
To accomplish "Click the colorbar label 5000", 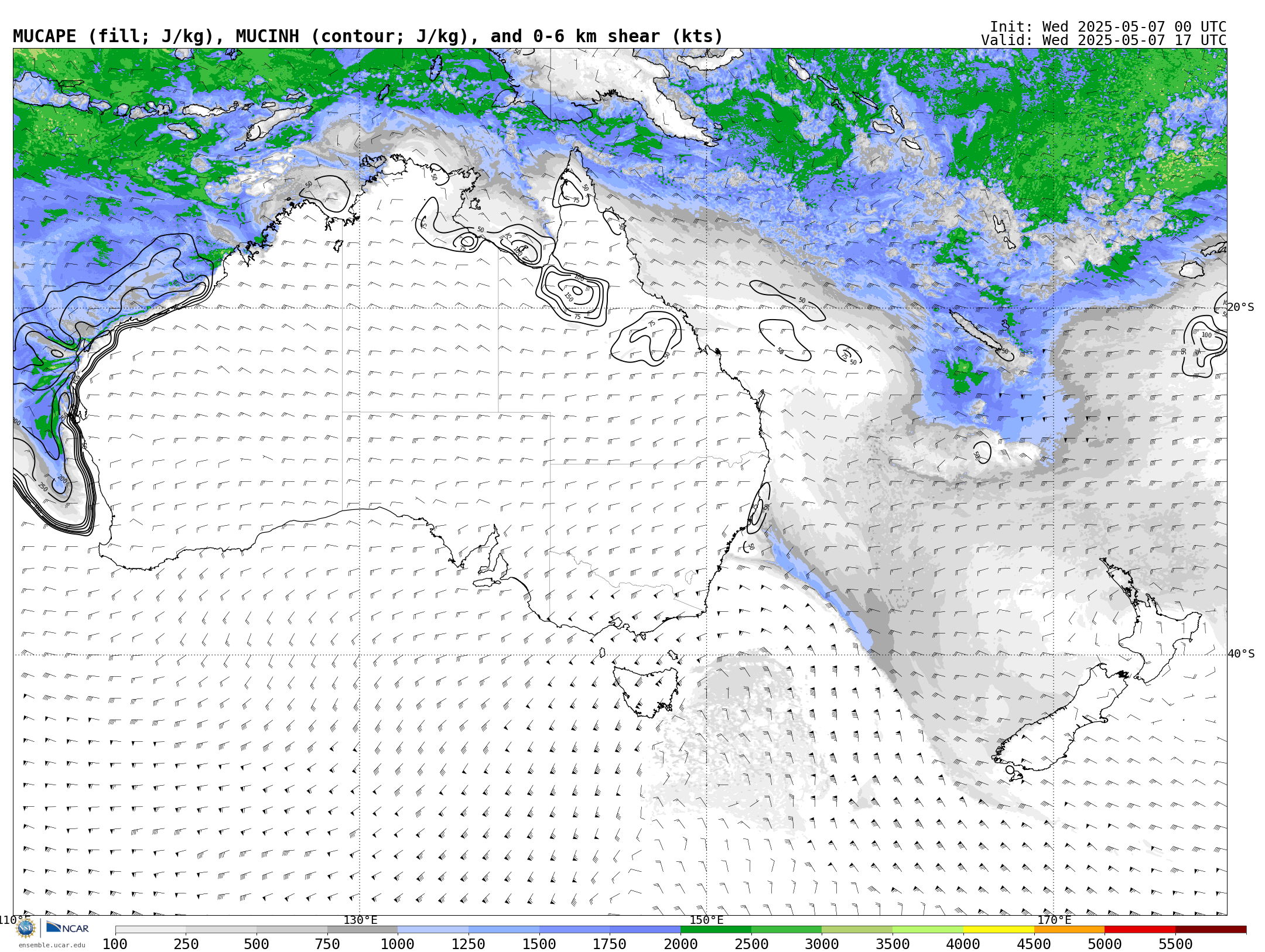I will (x=1105, y=944).
